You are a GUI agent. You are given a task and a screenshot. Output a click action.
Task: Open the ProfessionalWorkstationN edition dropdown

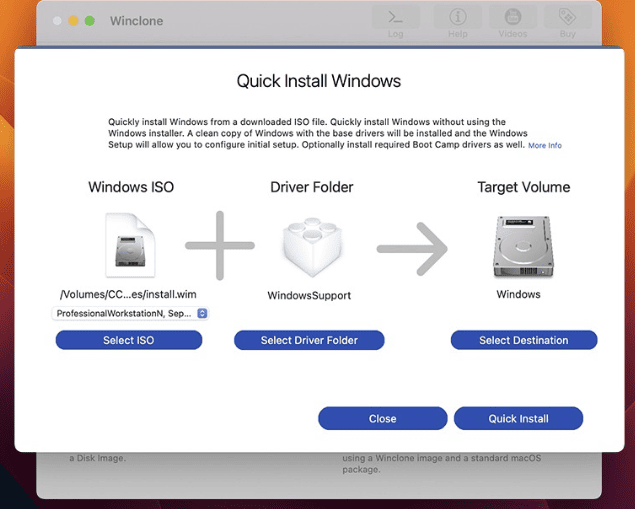[130, 313]
